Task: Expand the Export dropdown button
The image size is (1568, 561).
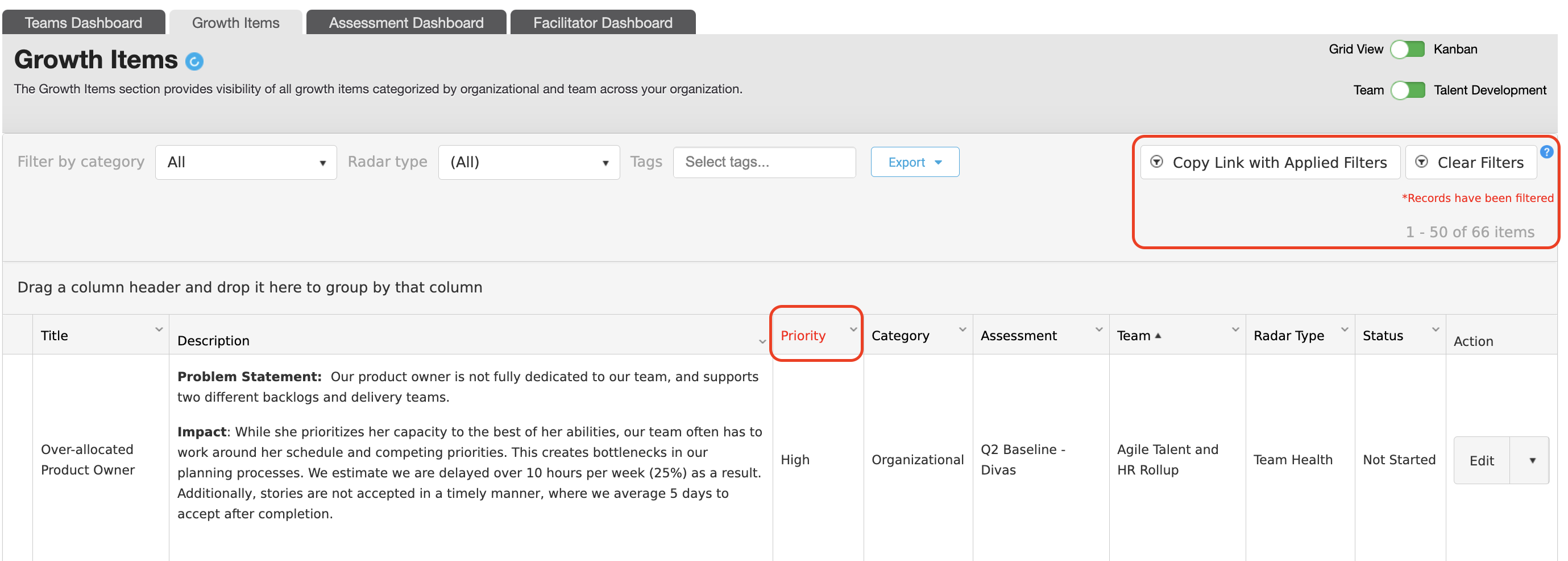Action: 914,162
